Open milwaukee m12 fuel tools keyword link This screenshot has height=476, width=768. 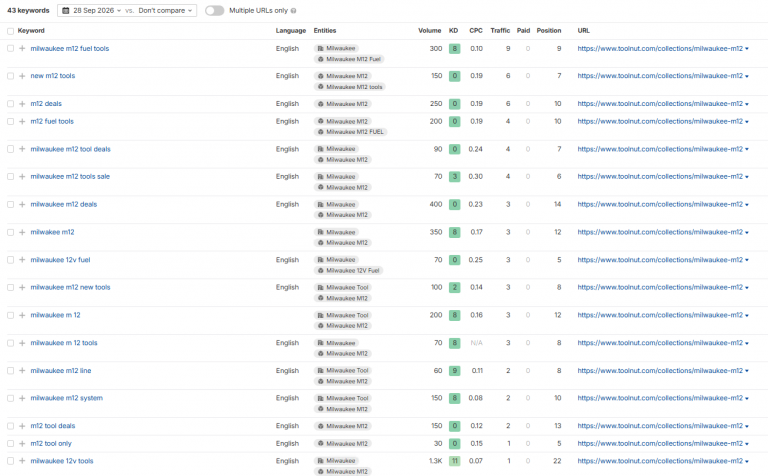pyautogui.click(x=70, y=48)
